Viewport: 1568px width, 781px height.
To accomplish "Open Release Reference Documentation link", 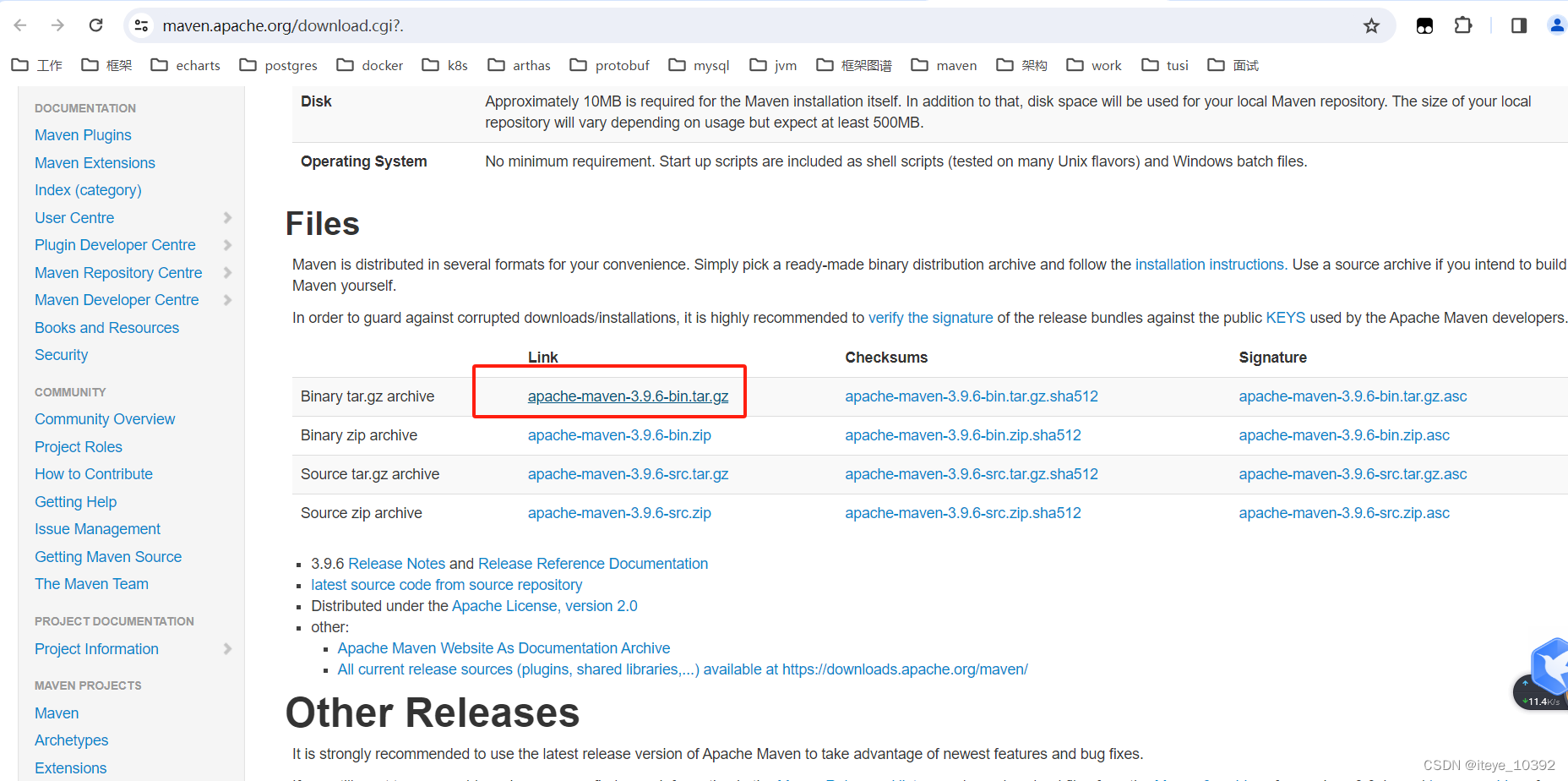I will click(x=593, y=564).
